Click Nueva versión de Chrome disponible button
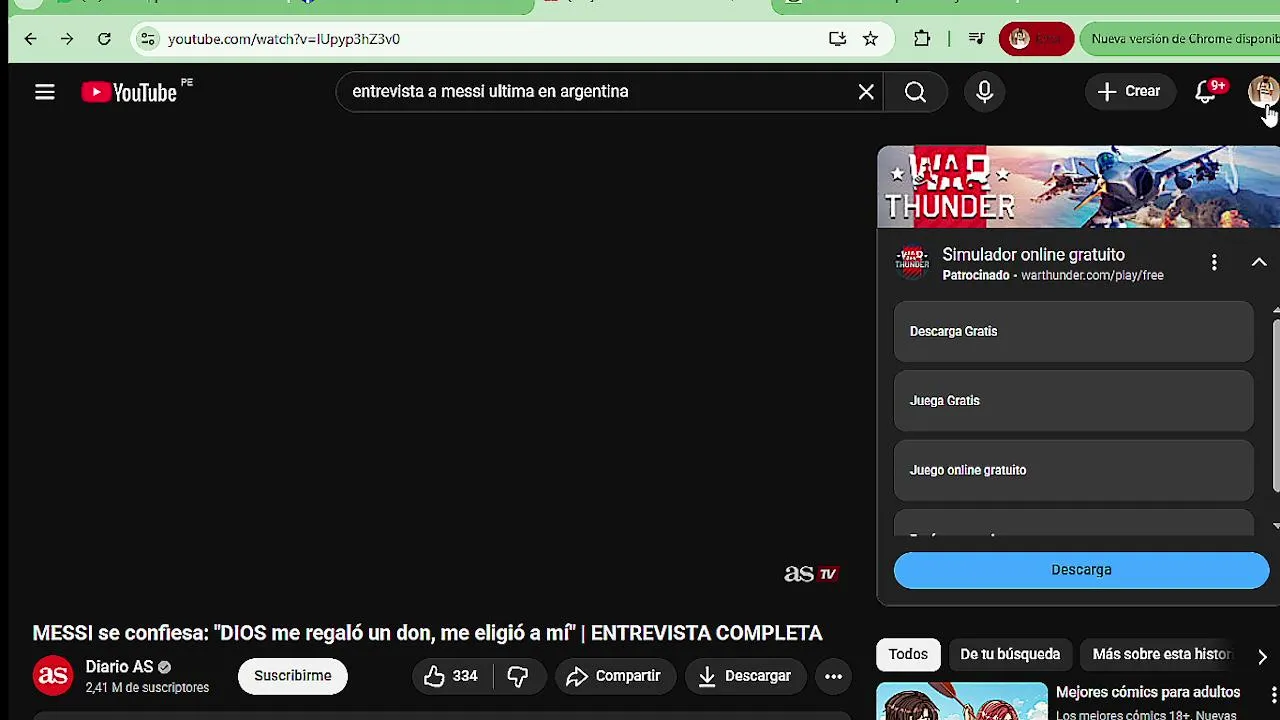The width and height of the screenshot is (1280, 720). (1181, 39)
